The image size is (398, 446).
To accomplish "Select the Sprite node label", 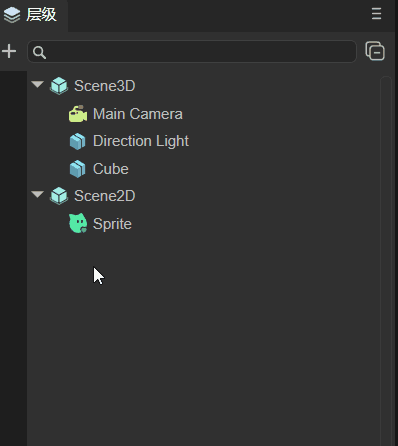I will coord(112,224).
